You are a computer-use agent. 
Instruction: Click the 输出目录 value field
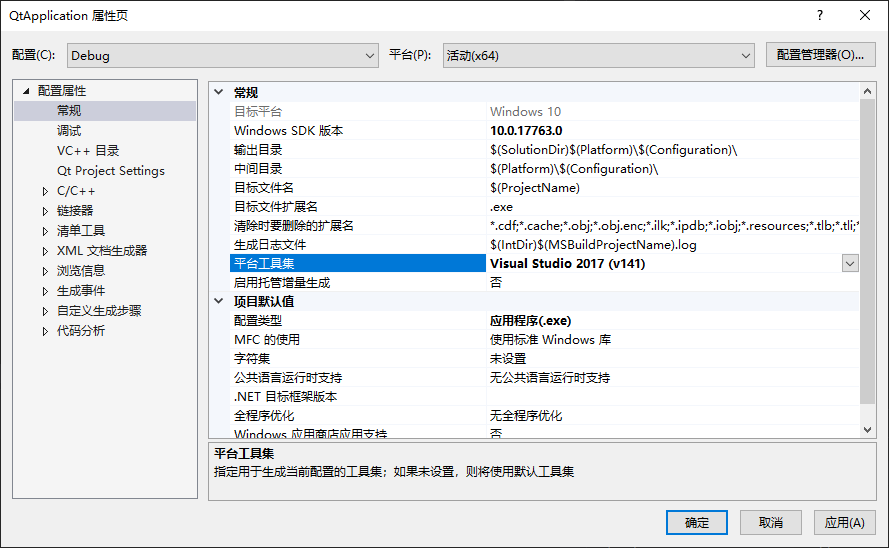[x=670, y=150]
